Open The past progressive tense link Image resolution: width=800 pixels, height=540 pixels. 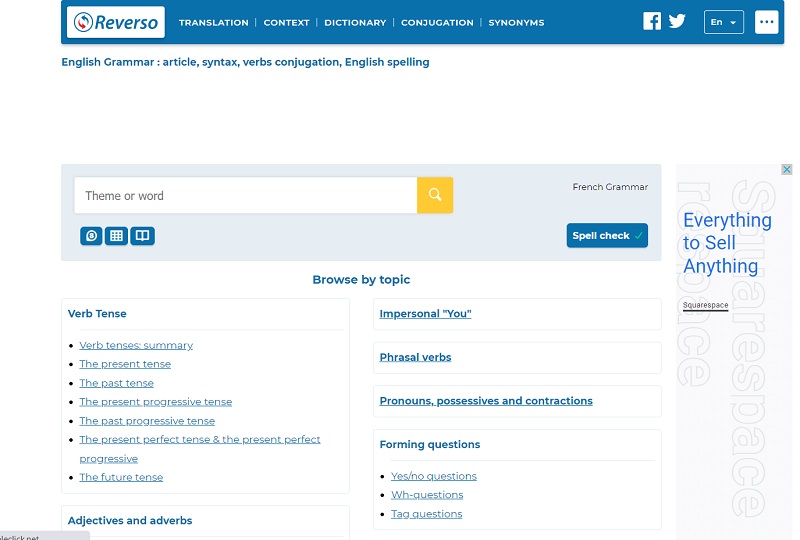point(147,421)
